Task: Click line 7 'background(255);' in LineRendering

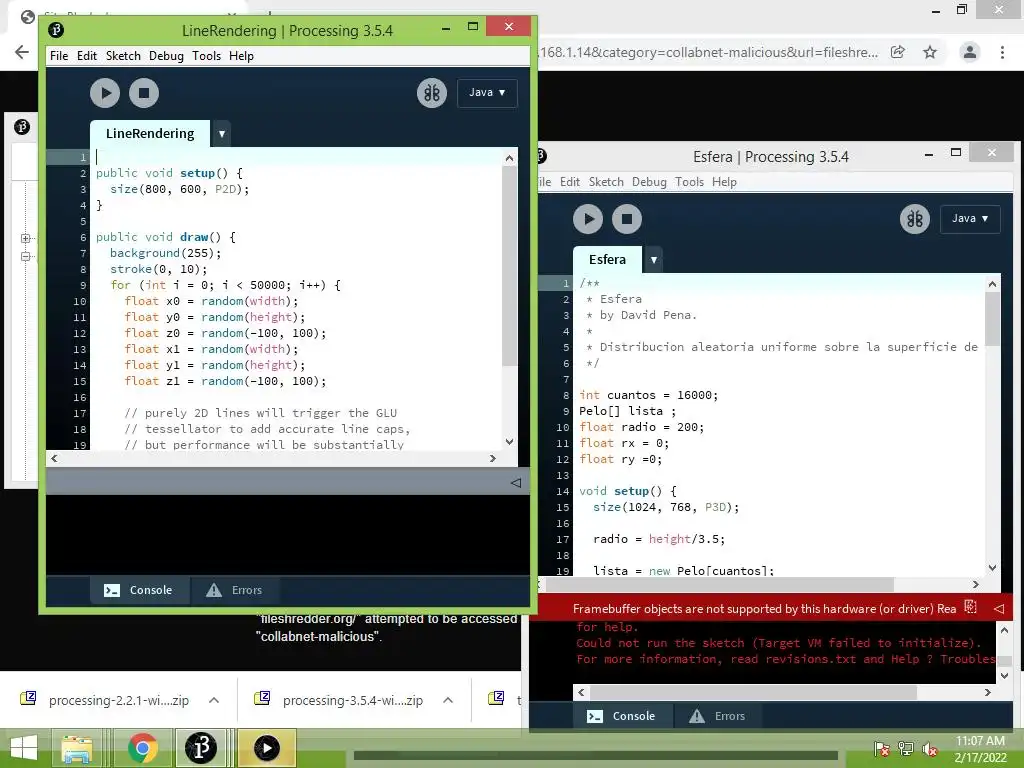Action: pos(165,253)
